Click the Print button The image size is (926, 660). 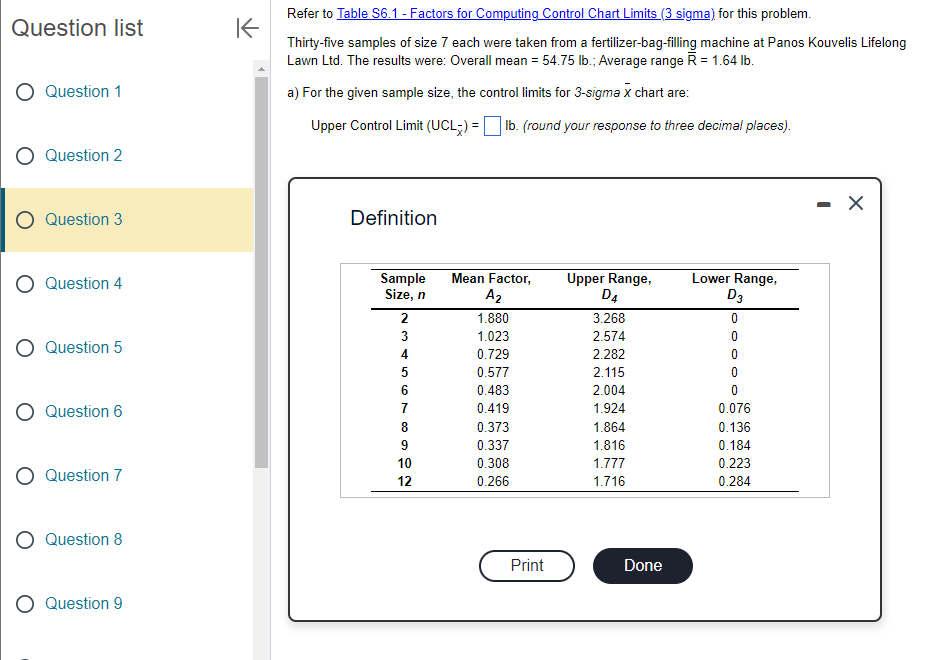[x=526, y=566]
